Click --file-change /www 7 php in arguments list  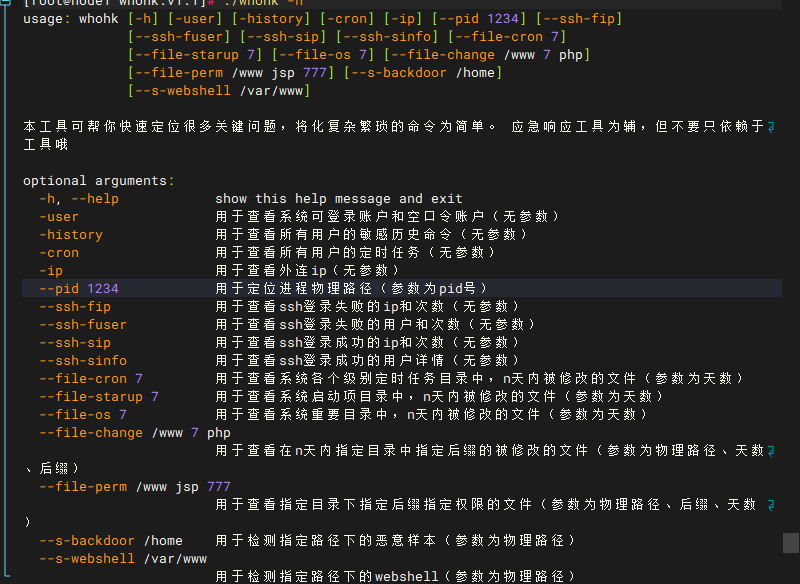click(x=135, y=433)
